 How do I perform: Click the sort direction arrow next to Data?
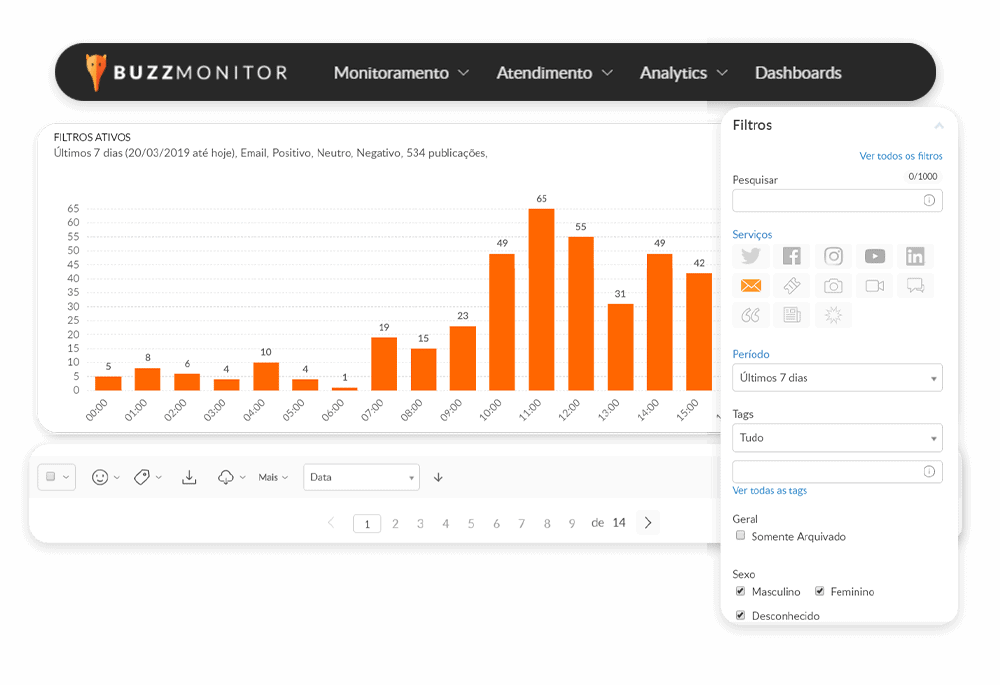tap(438, 478)
